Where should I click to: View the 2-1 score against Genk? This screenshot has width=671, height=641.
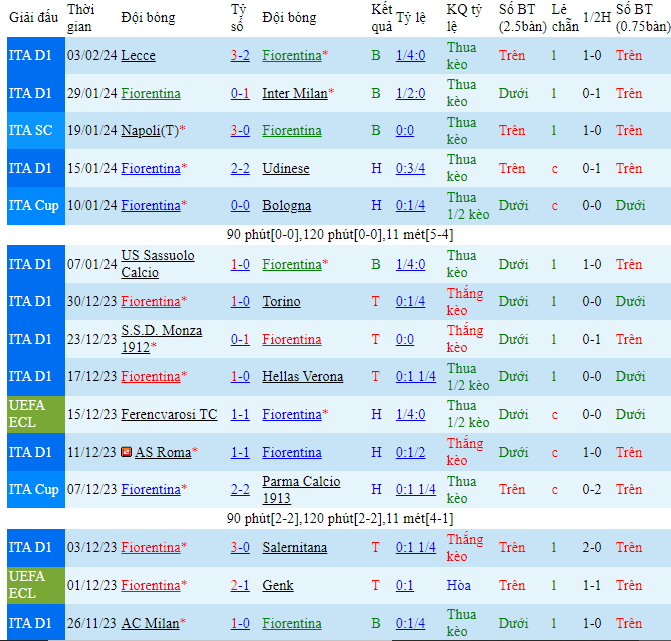[x=240, y=585]
